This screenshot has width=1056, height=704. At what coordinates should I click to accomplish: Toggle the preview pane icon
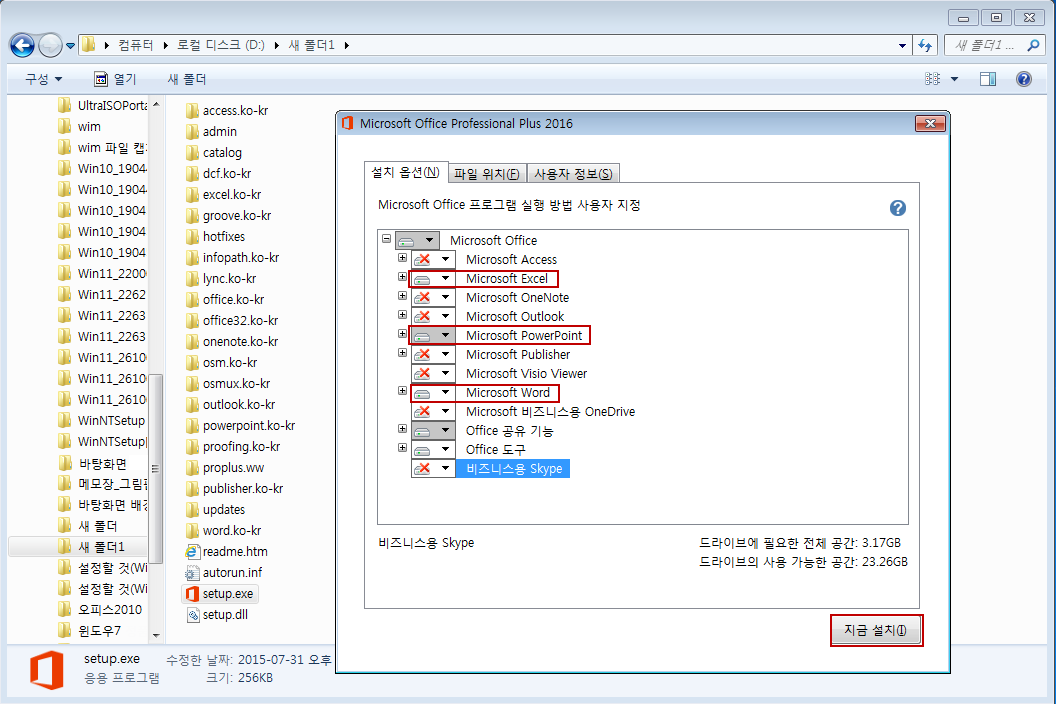[x=987, y=79]
